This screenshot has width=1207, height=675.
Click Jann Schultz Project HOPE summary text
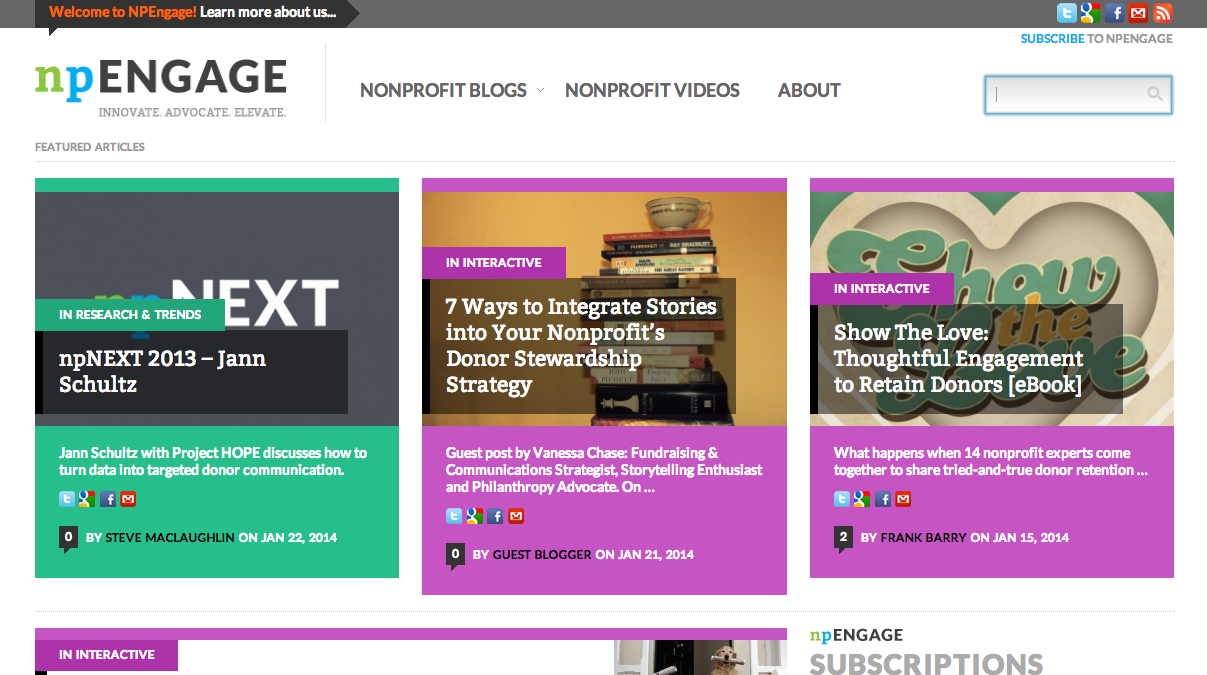coord(213,461)
